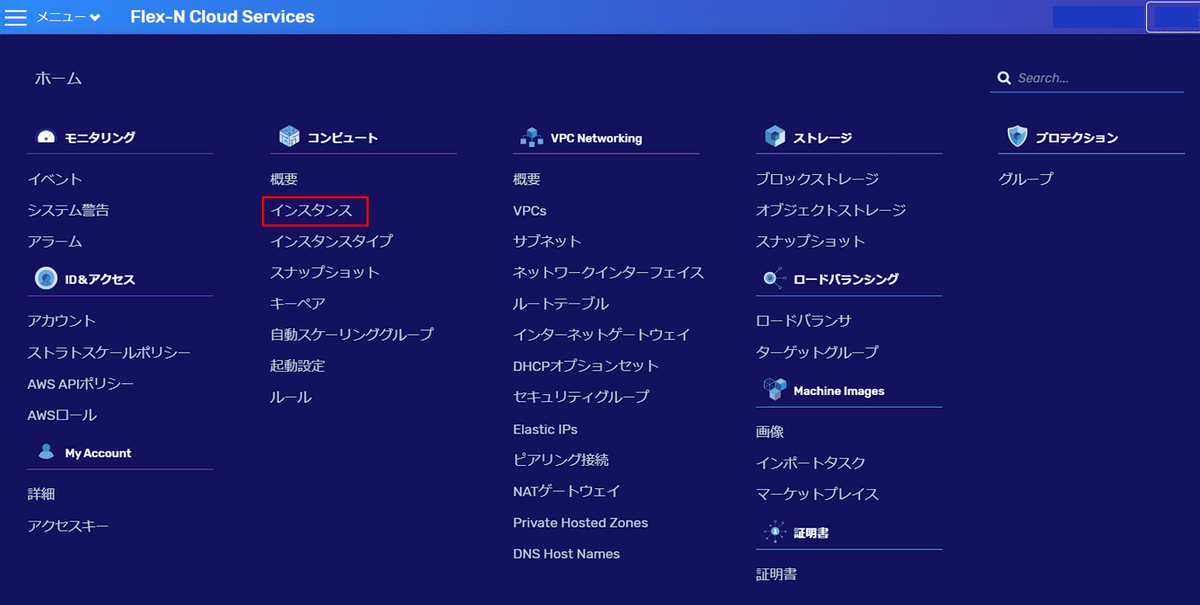The image size is (1200, 605).
Task: Open ネットワークインターフェイス
Action: point(609,272)
